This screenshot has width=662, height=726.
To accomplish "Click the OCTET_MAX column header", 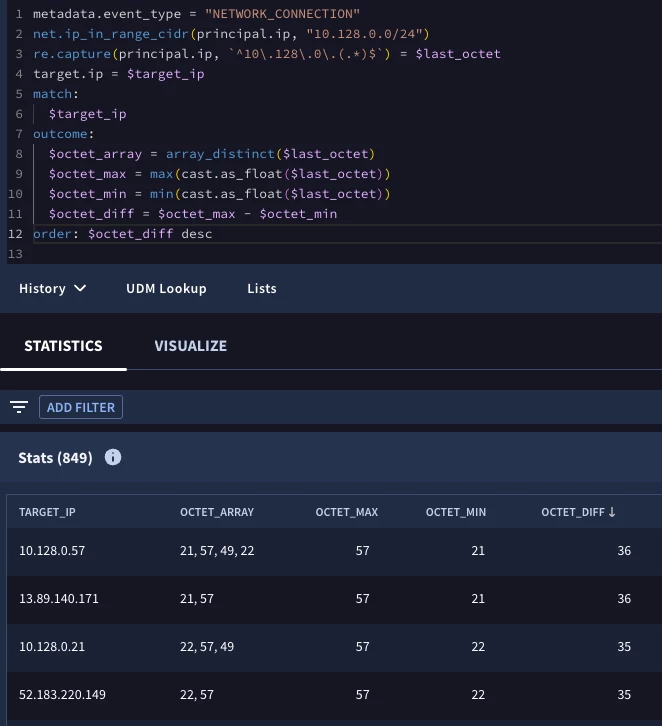I will tap(347, 512).
